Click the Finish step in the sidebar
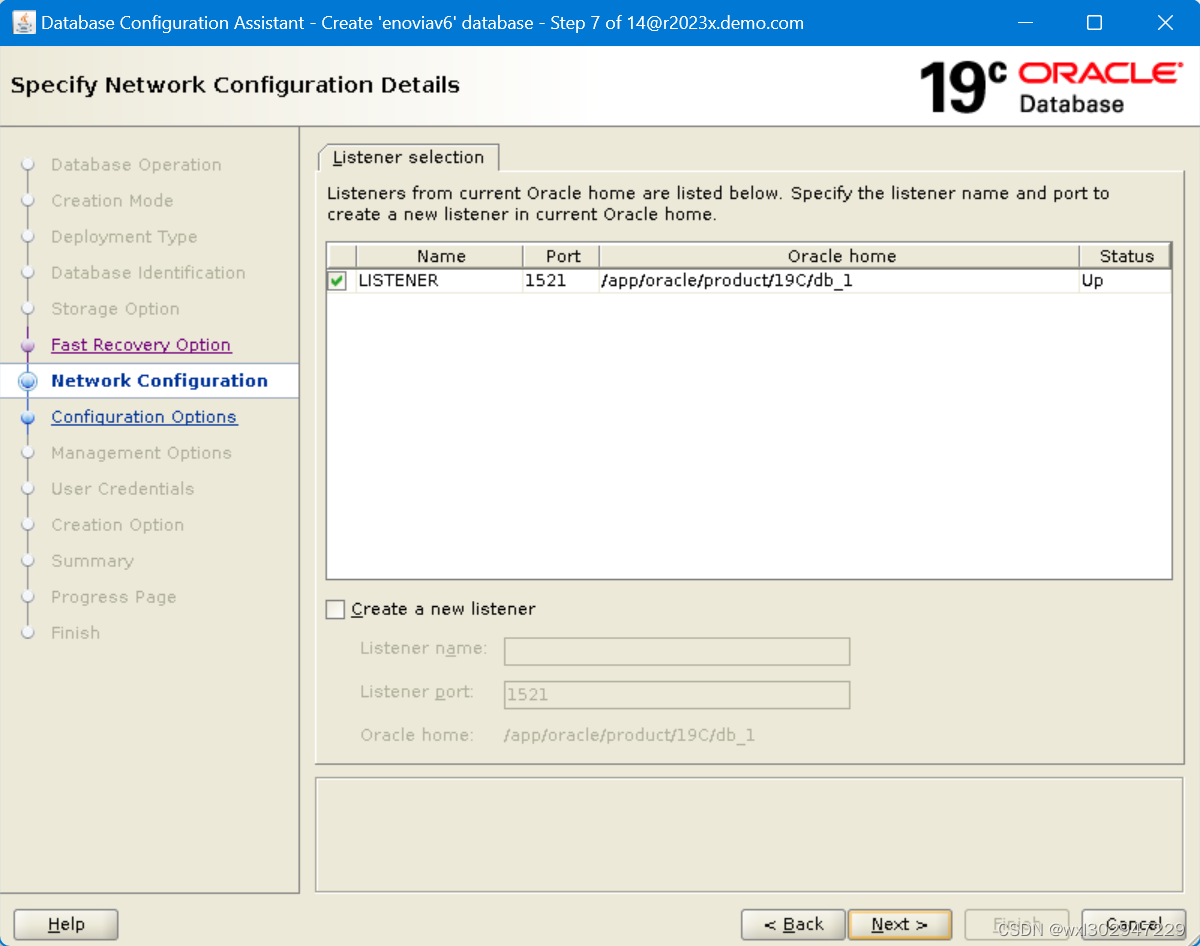Viewport: 1200px width, 946px height. tap(75, 633)
